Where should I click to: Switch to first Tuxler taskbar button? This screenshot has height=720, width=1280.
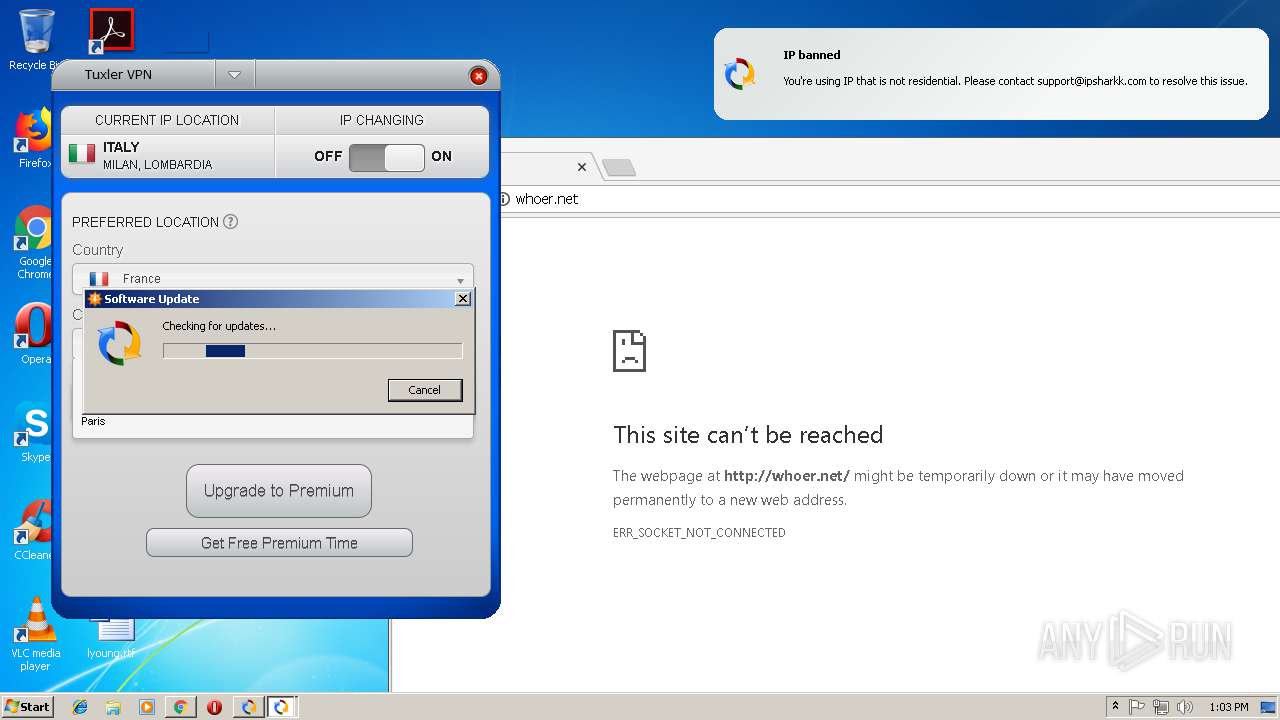click(248, 707)
